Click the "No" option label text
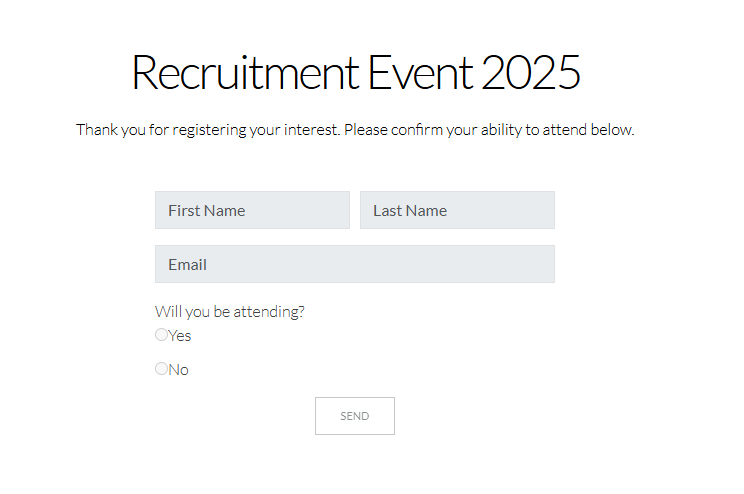 tap(179, 370)
